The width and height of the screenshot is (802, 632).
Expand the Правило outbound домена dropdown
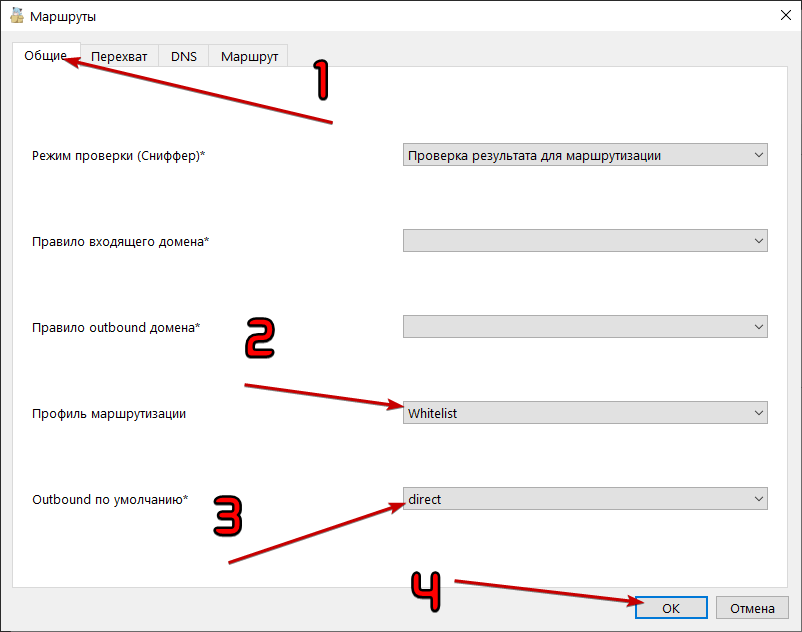coord(585,327)
